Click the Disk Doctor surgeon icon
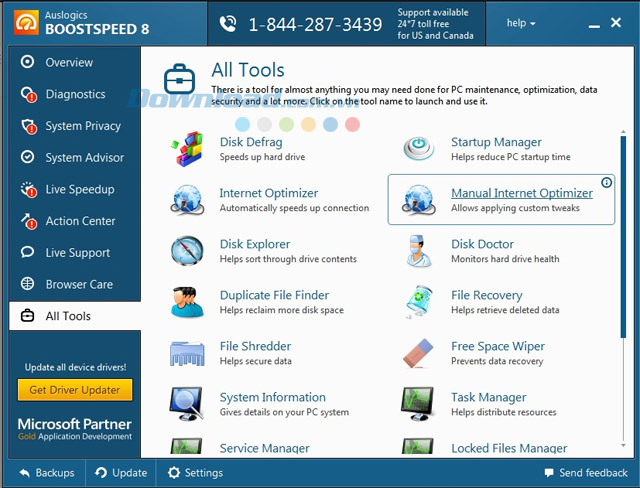Viewport: 640px width, 488px height. coord(418,251)
